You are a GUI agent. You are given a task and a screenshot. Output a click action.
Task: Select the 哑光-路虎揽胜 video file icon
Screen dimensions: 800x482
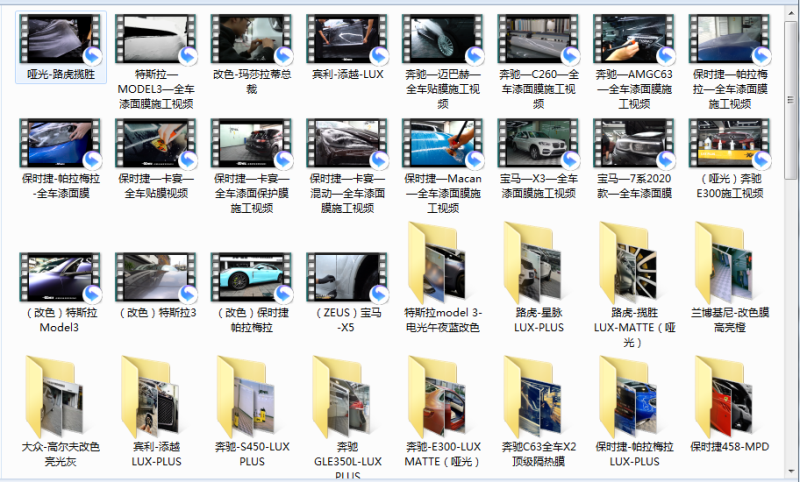click(x=60, y=39)
